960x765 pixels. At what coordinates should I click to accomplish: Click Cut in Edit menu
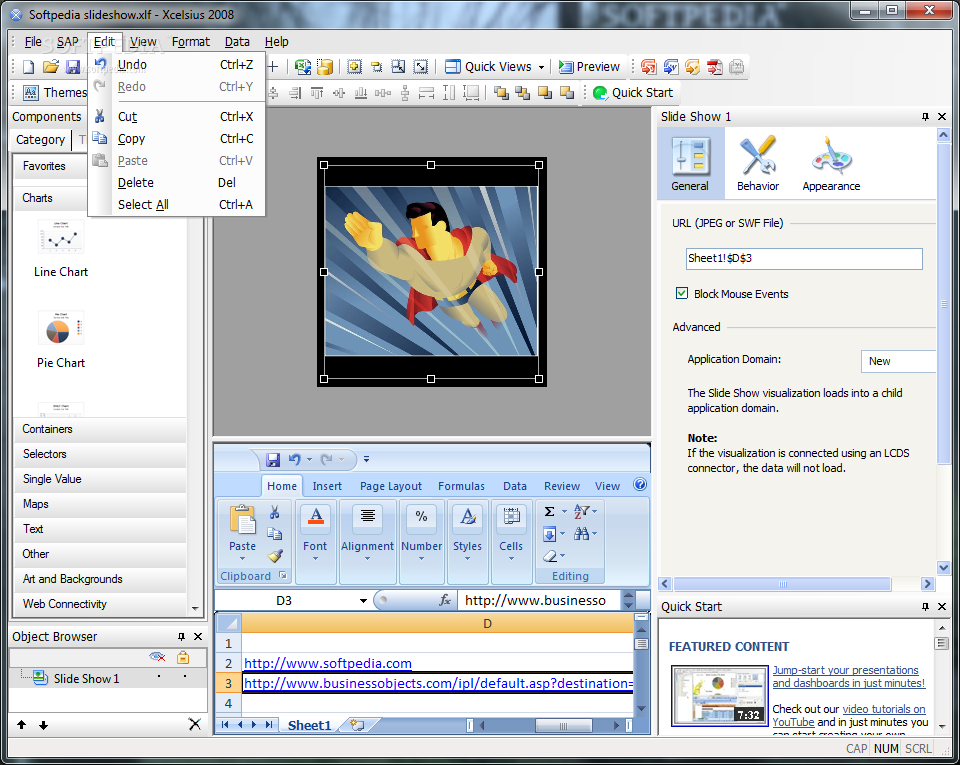click(x=176, y=116)
